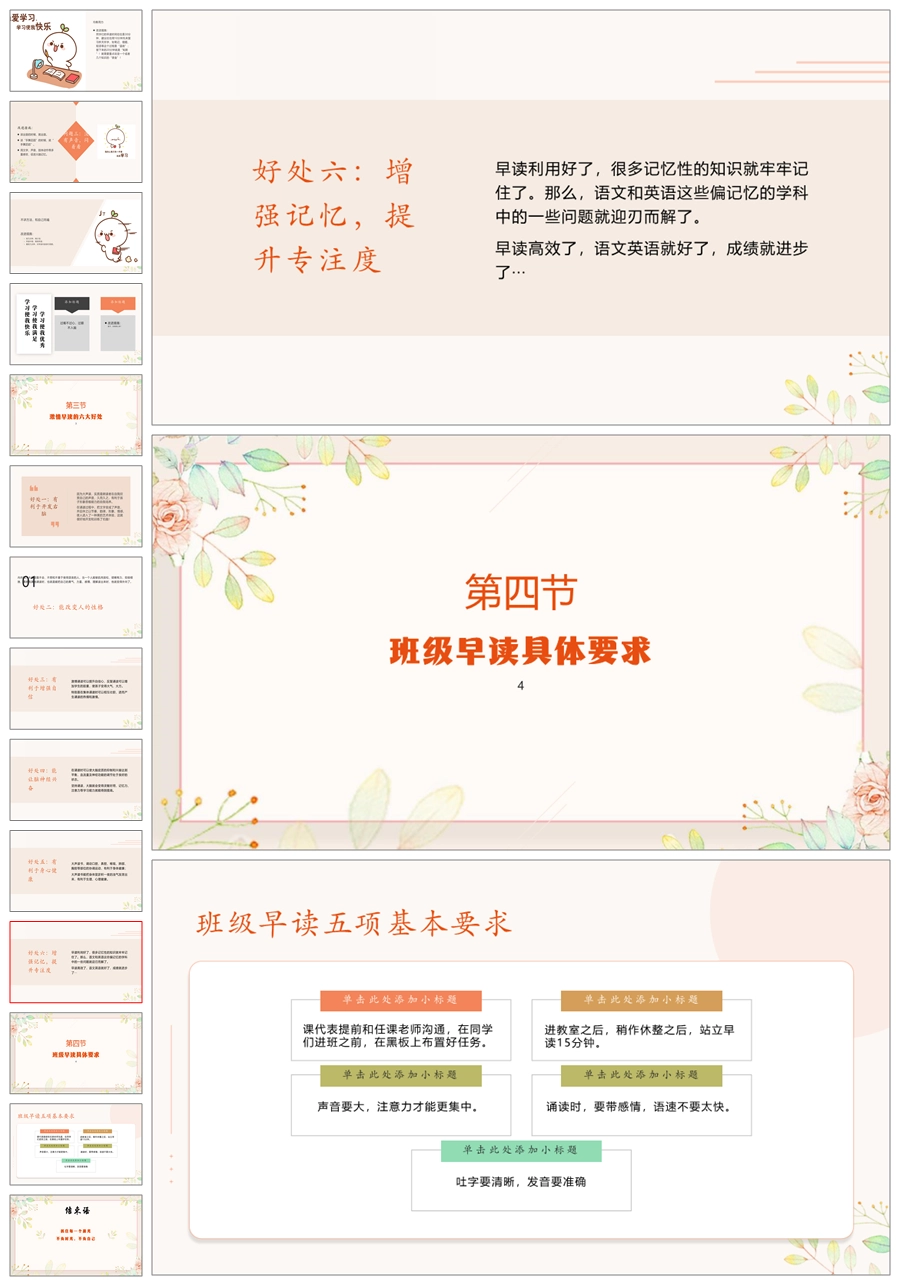Go to the 第三节 section thumbnail
This screenshot has height=1286, width=900.
[x=76, y=415]
